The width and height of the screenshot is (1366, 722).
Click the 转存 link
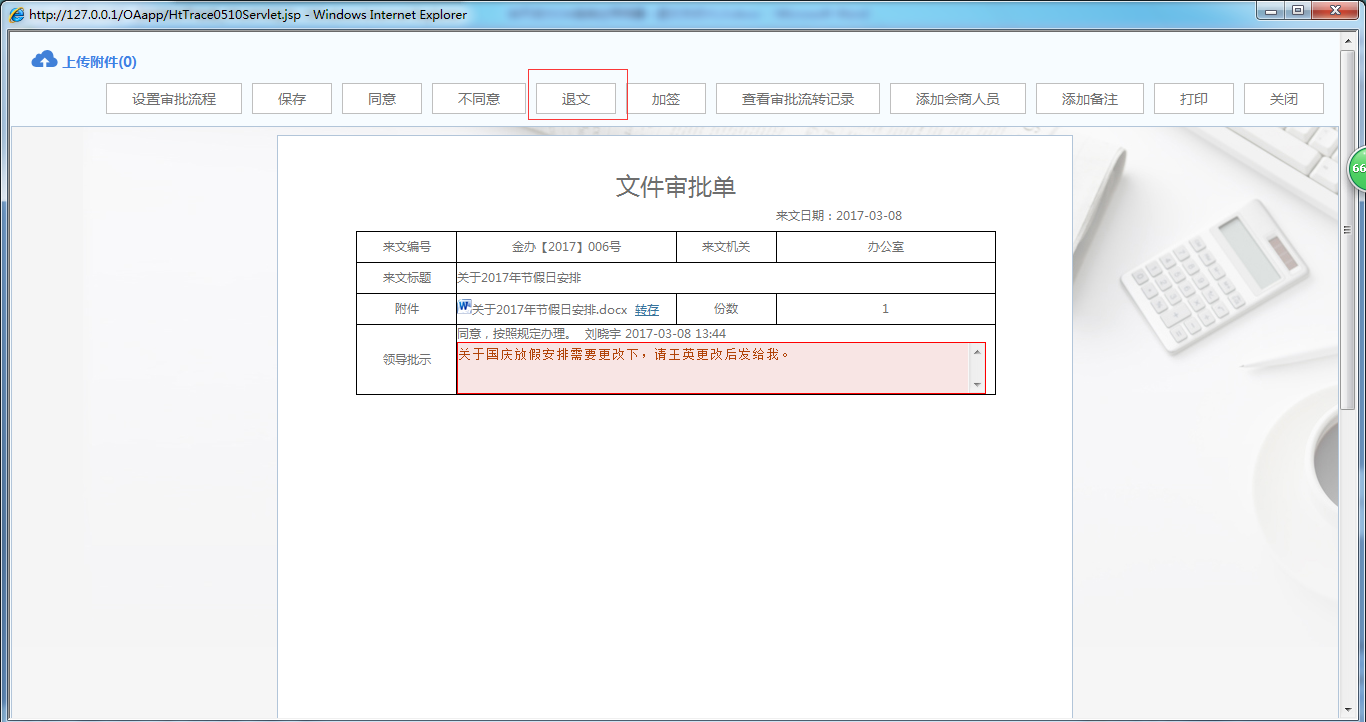tap(647, 310)
